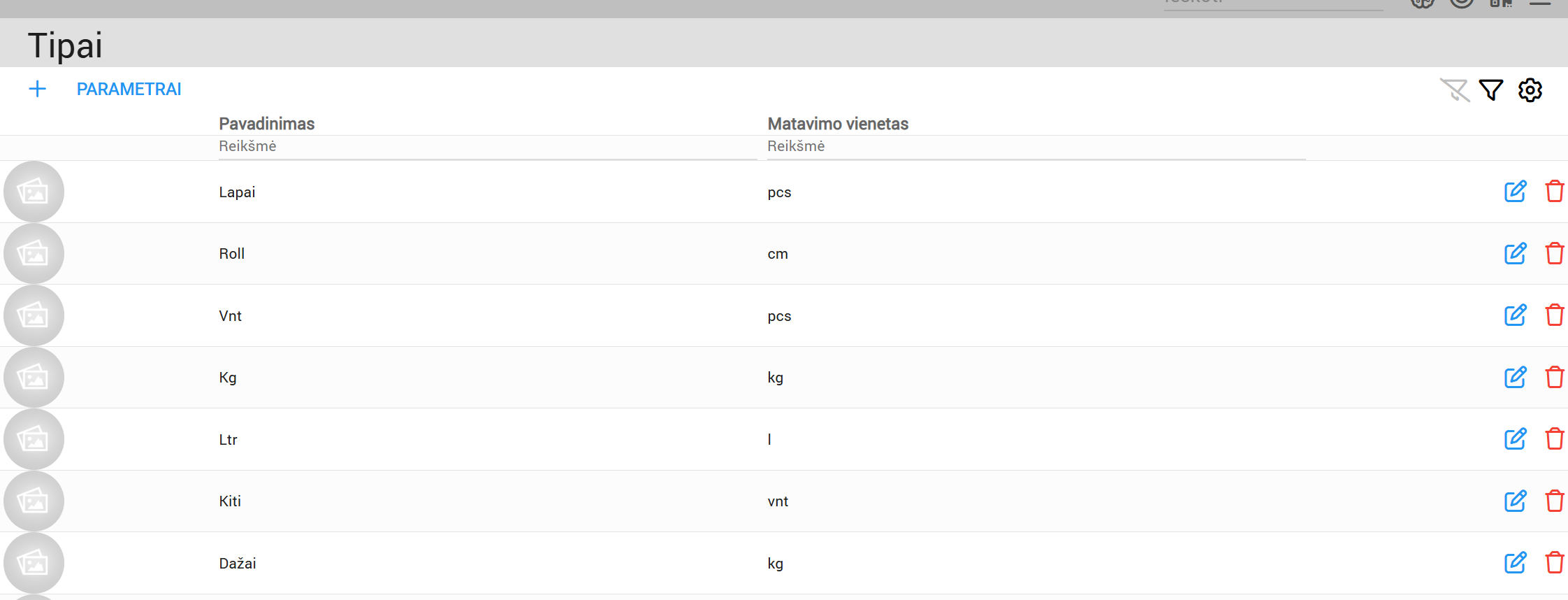Open table settings gear icon

tap(1530, 90)
